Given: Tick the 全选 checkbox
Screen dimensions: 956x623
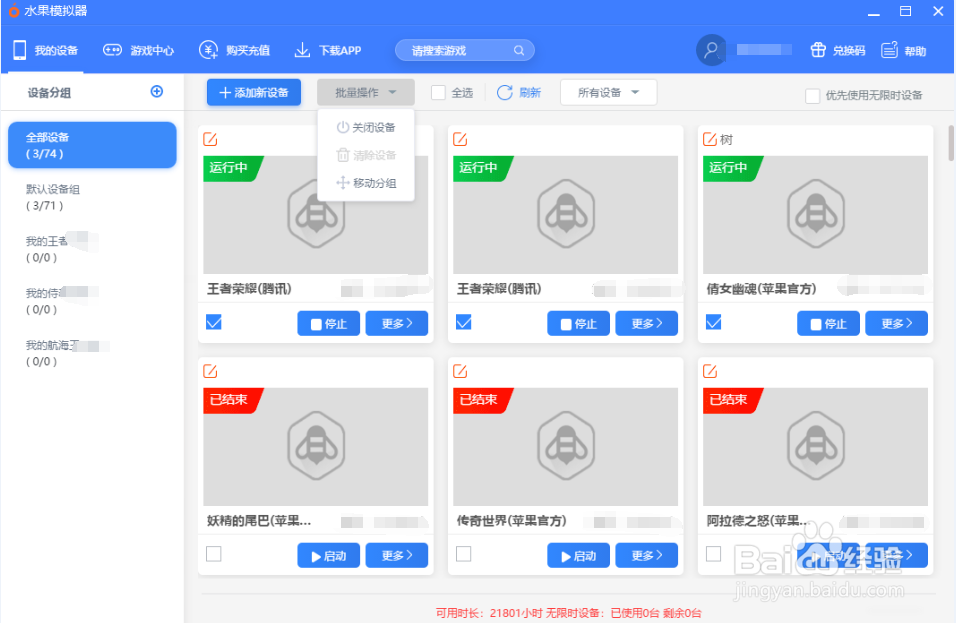Looking at the screenshot, I should [438, 93].
